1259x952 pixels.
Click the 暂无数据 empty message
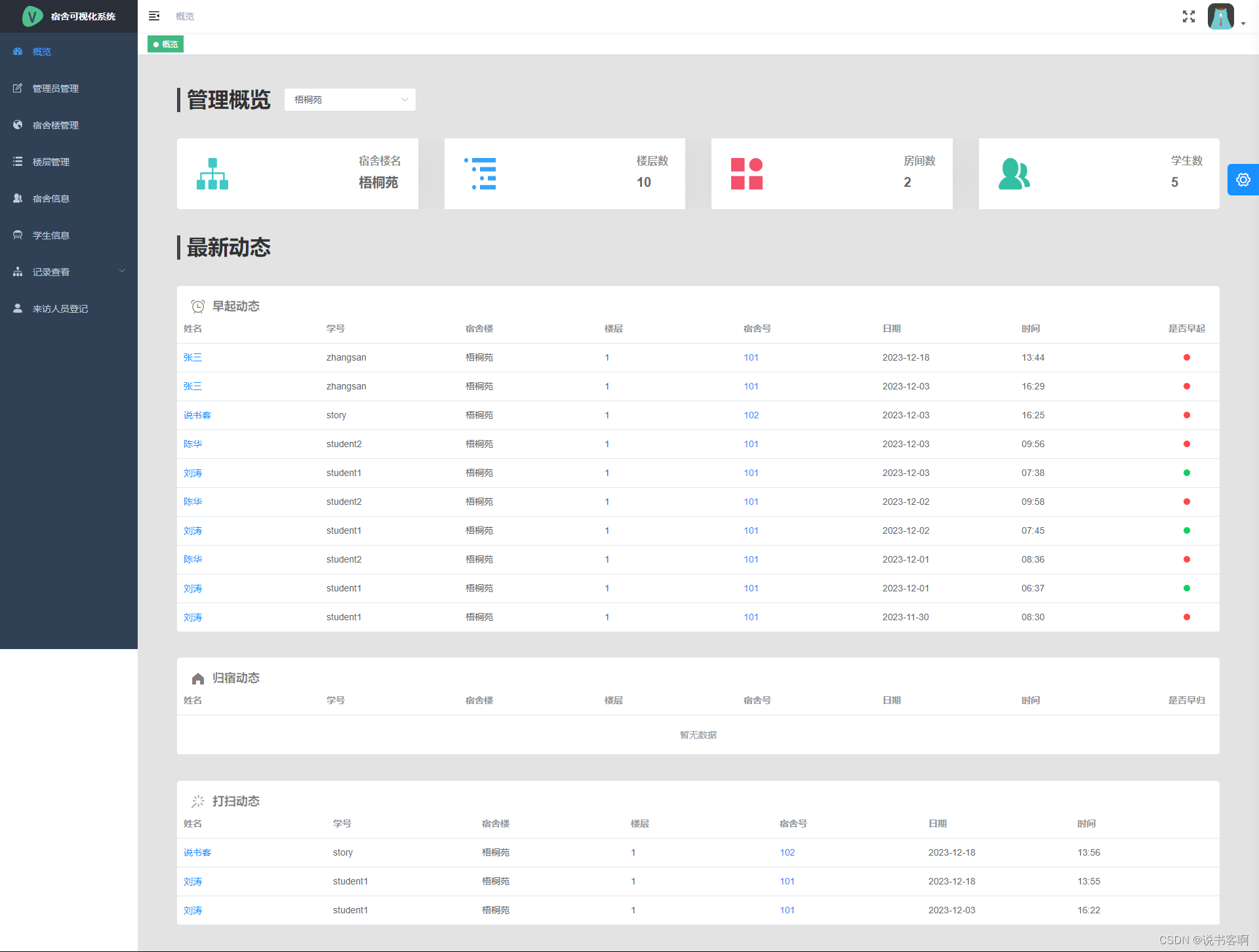[698, 735]
